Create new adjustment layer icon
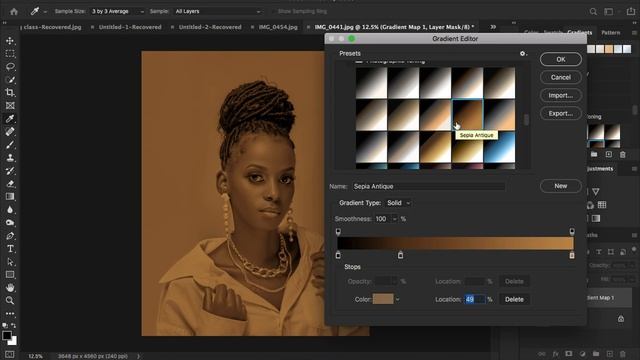Image resolution: width=640 pixels, height=360 pixels. click(582, 354)
